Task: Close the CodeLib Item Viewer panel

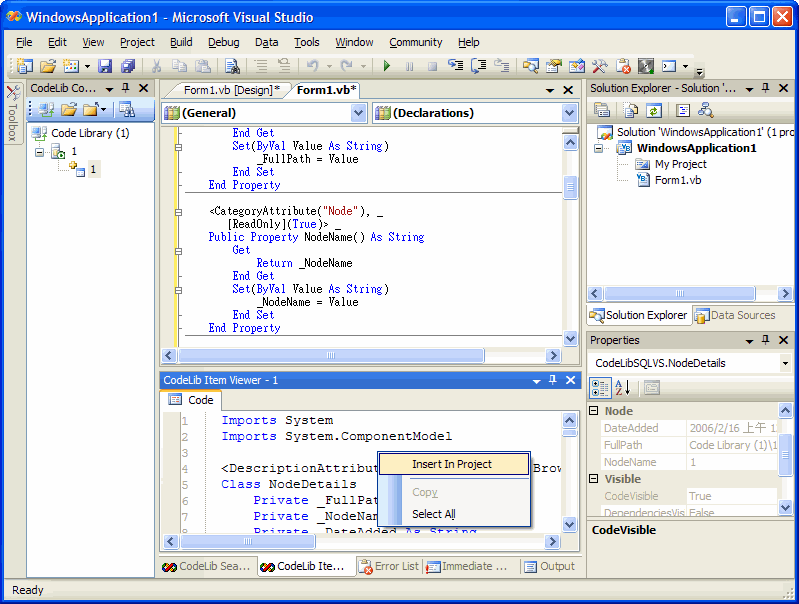Action: [571, 380]
